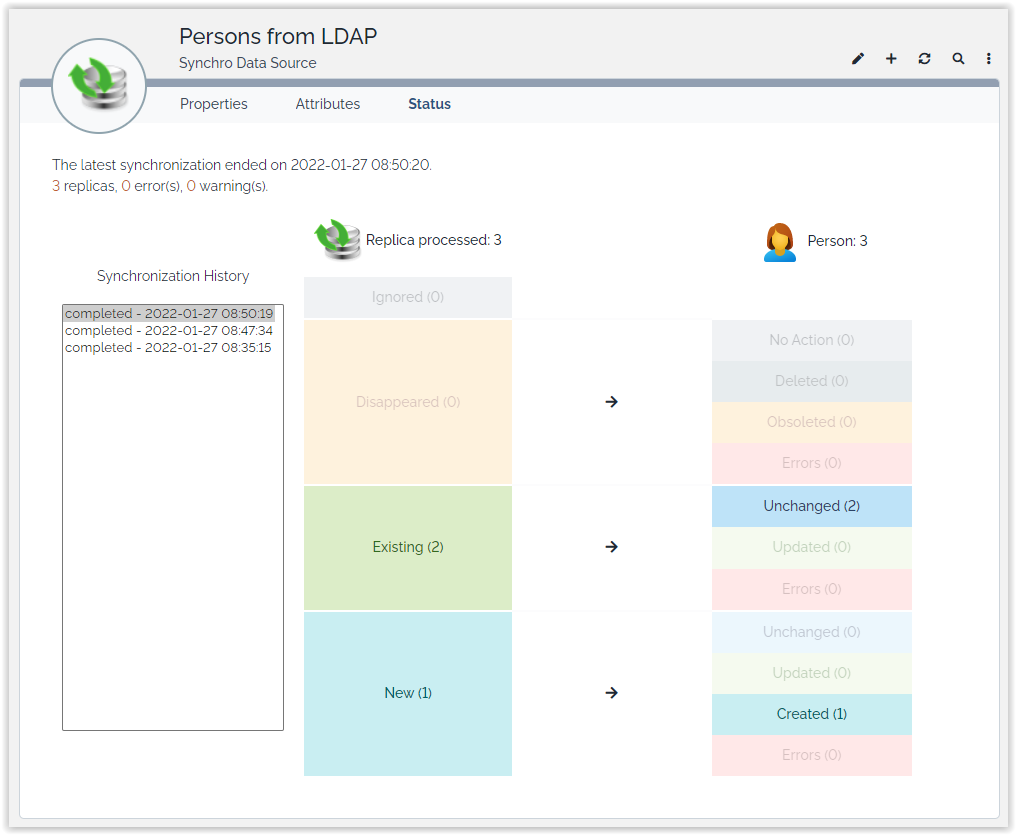Click the arrow beside Existing (2)
The image size is (1016, 835).
pyautogui.click(x=611, y=547)
